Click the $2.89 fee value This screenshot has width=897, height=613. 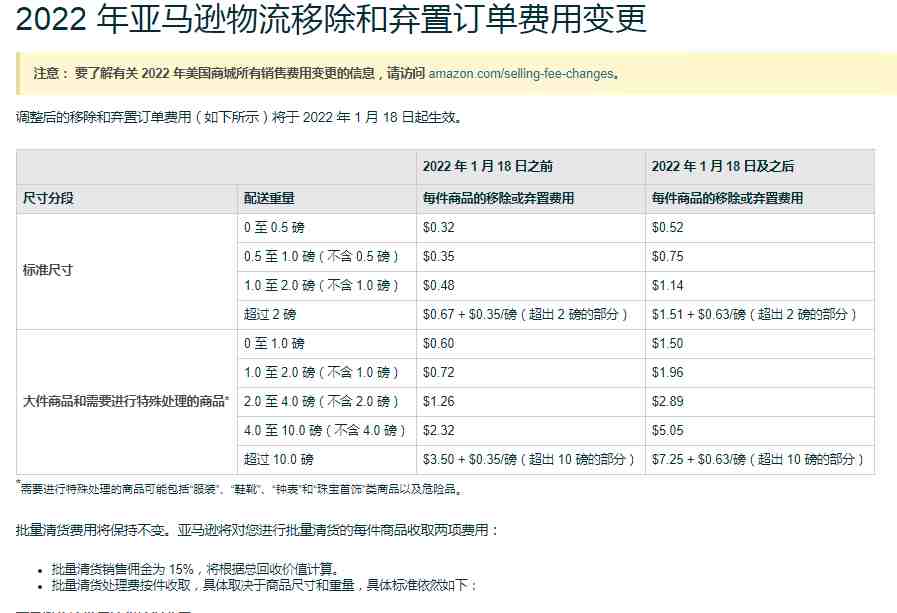tap(668, 401)
